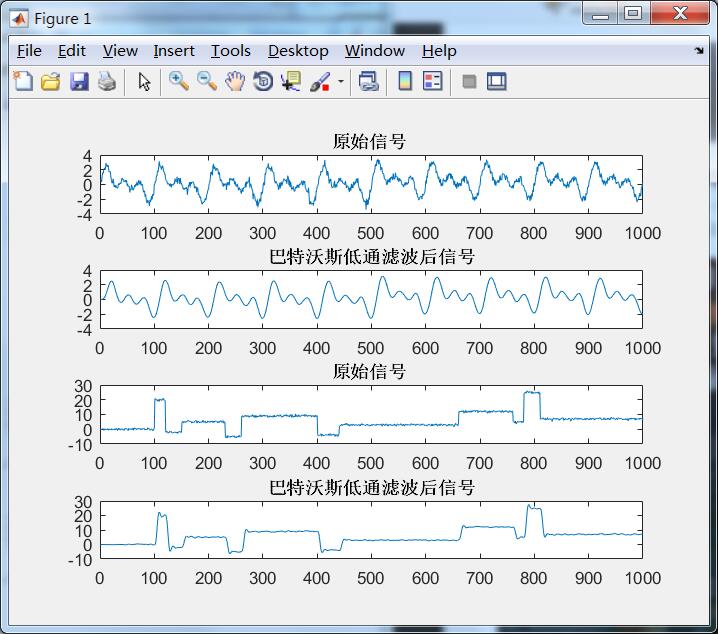The image size is (718, 634).
Task: Click the Figure 1 title bar text
Action: click(x=63, y=19)
